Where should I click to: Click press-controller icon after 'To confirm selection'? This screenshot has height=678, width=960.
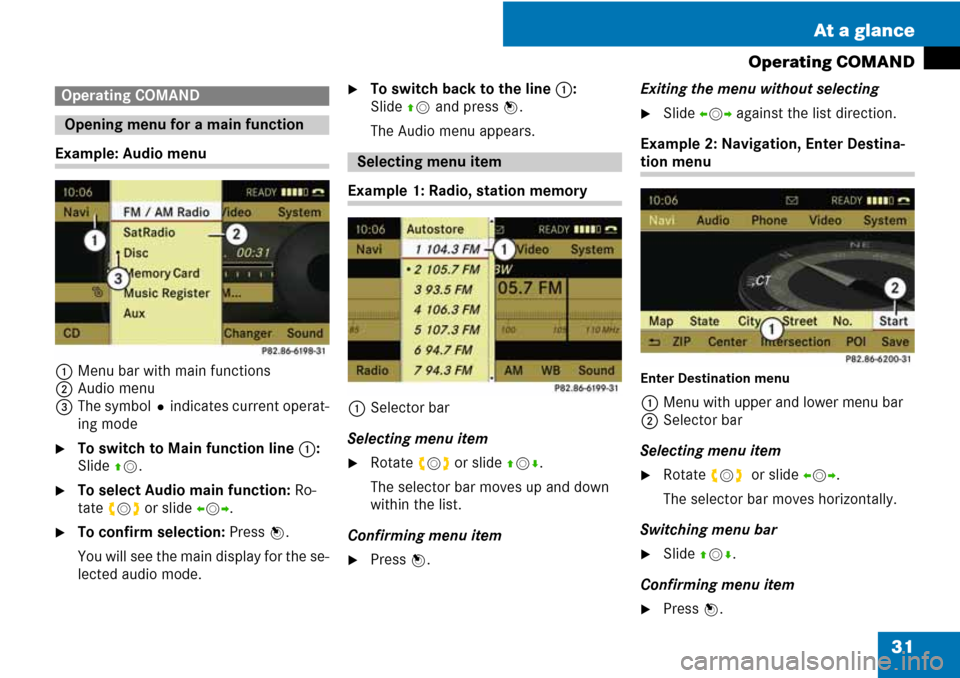click(276, 533)
